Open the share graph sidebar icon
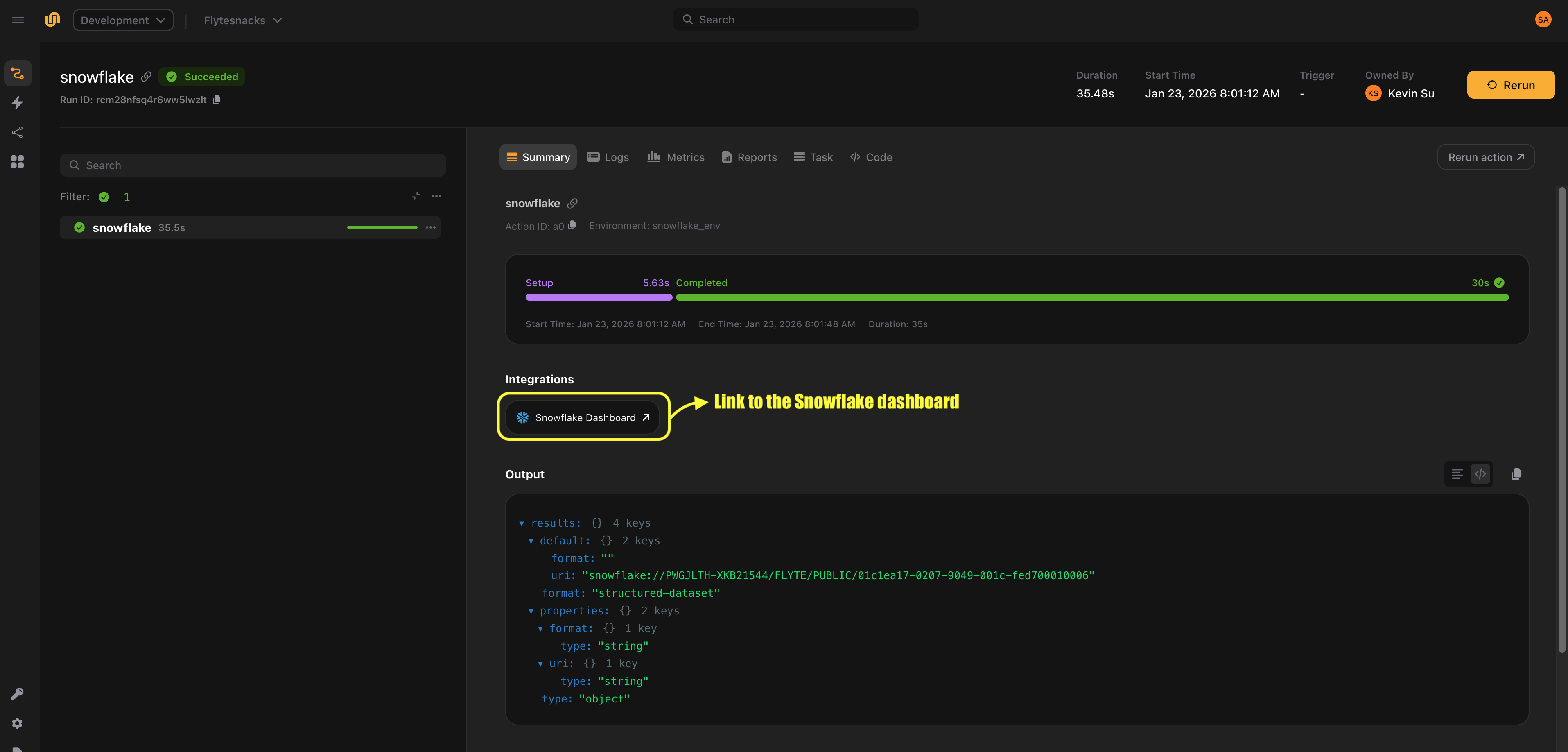 click(x=18, y=132)
